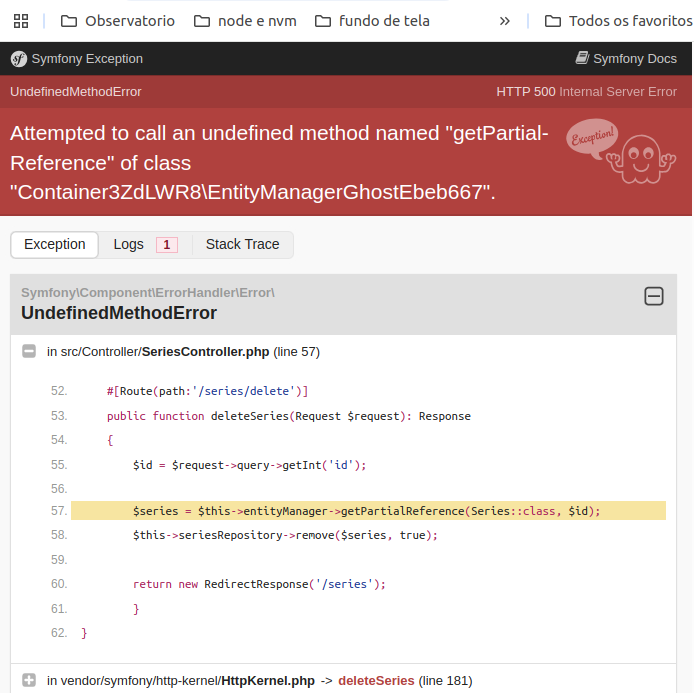The width and height of the screenshot is (694, 693).
Task: Click the HTTP 500 Internal Server Error text
Action: (586, 92)
